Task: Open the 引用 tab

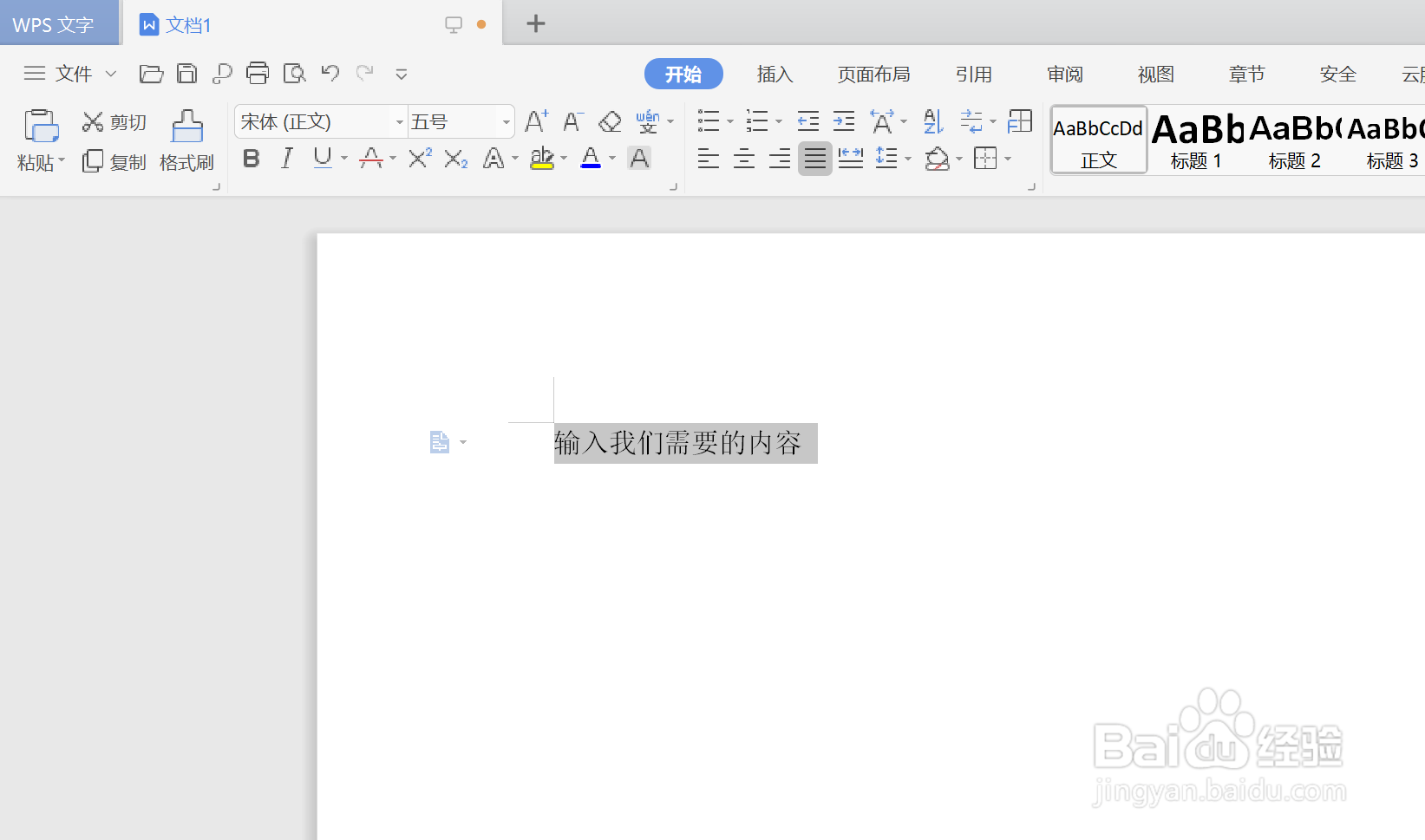Action: click(x=973, y=75)
